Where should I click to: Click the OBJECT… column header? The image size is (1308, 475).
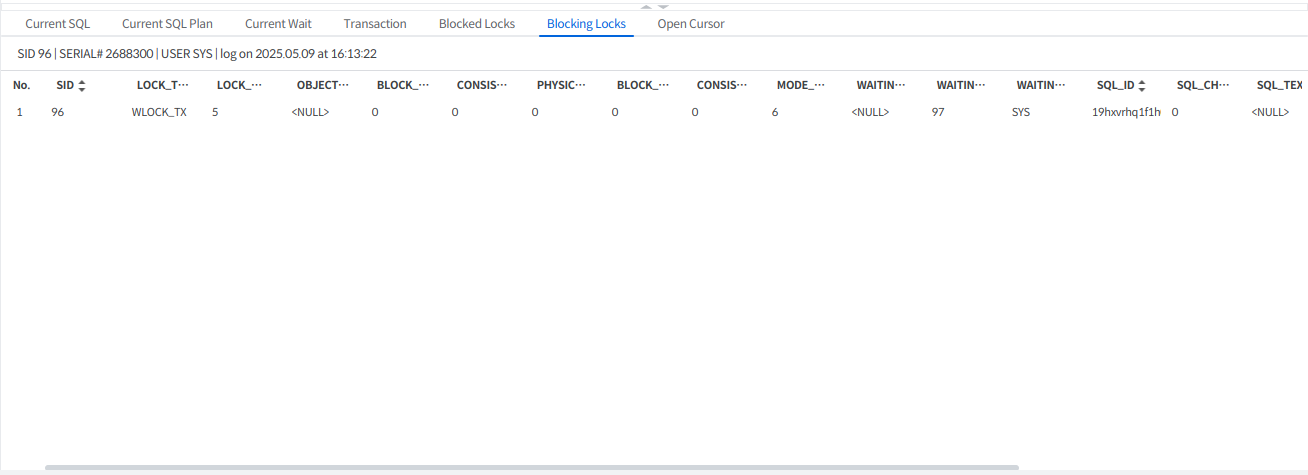(x=322, y=86)
